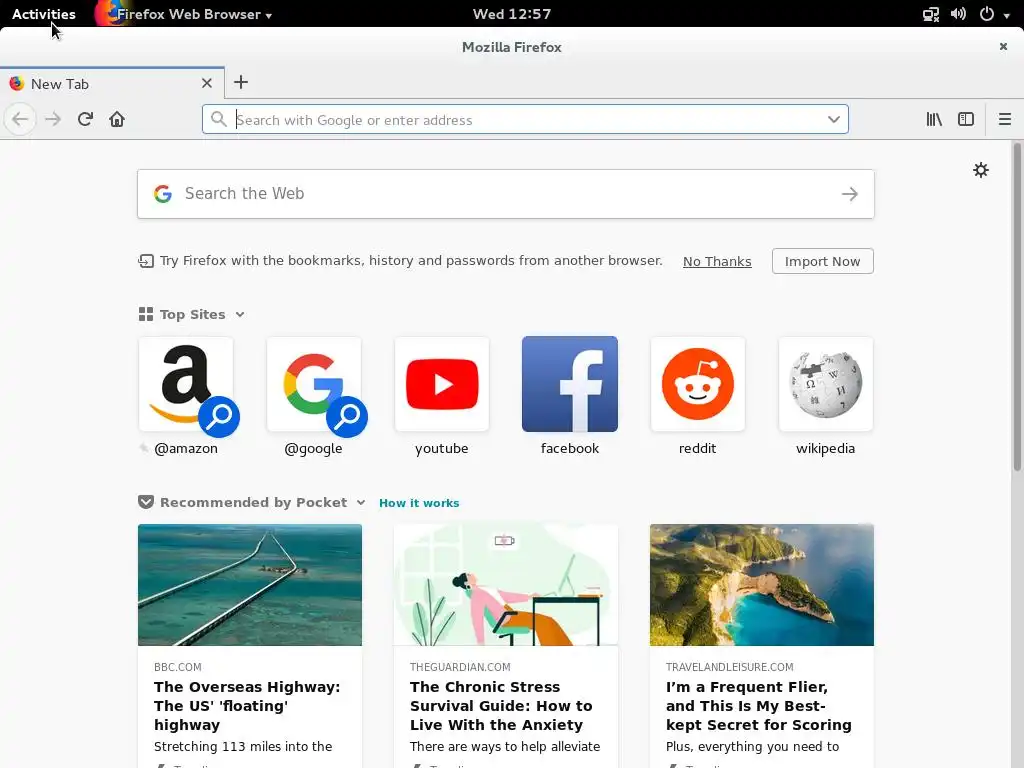Open the network status tray icon
Image resolution: width=1024 pixels, height=768 pixels.
[931, 14]
